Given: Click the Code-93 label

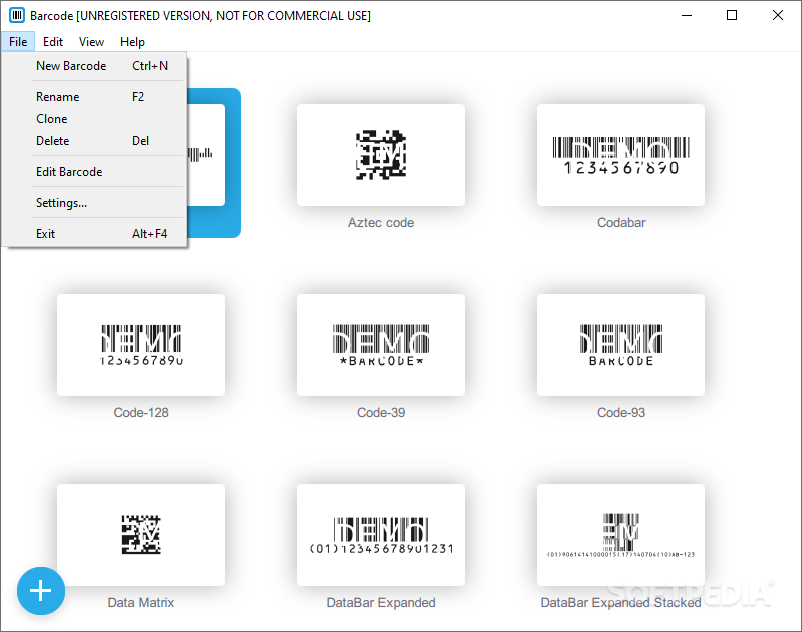Looking at the screenshot, I should [x=621, y=413].
